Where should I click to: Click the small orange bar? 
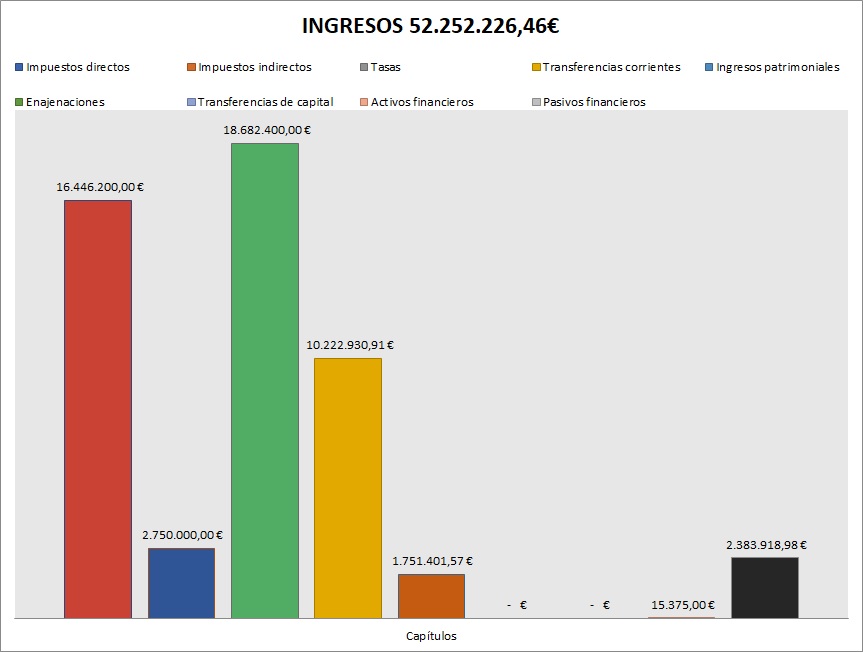tap(431, 596)
